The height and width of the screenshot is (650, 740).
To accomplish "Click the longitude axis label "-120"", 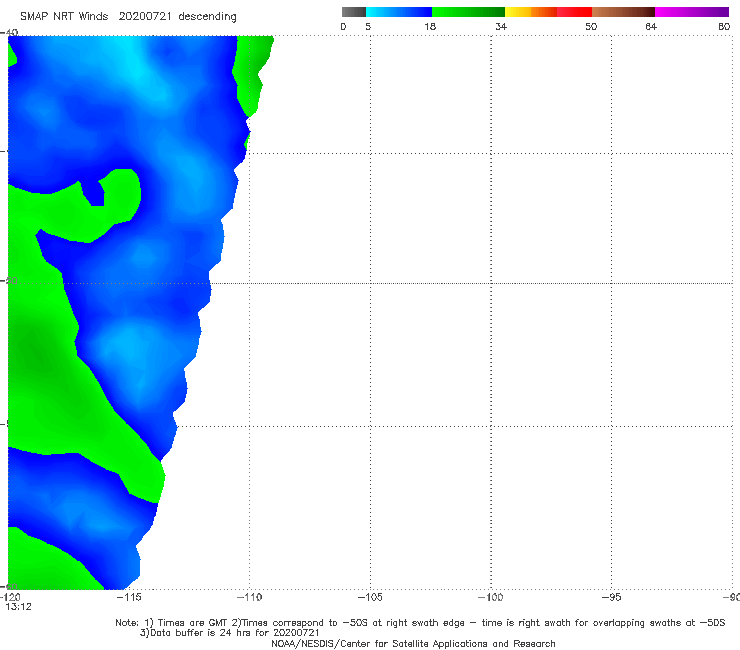I will [10, 597].
